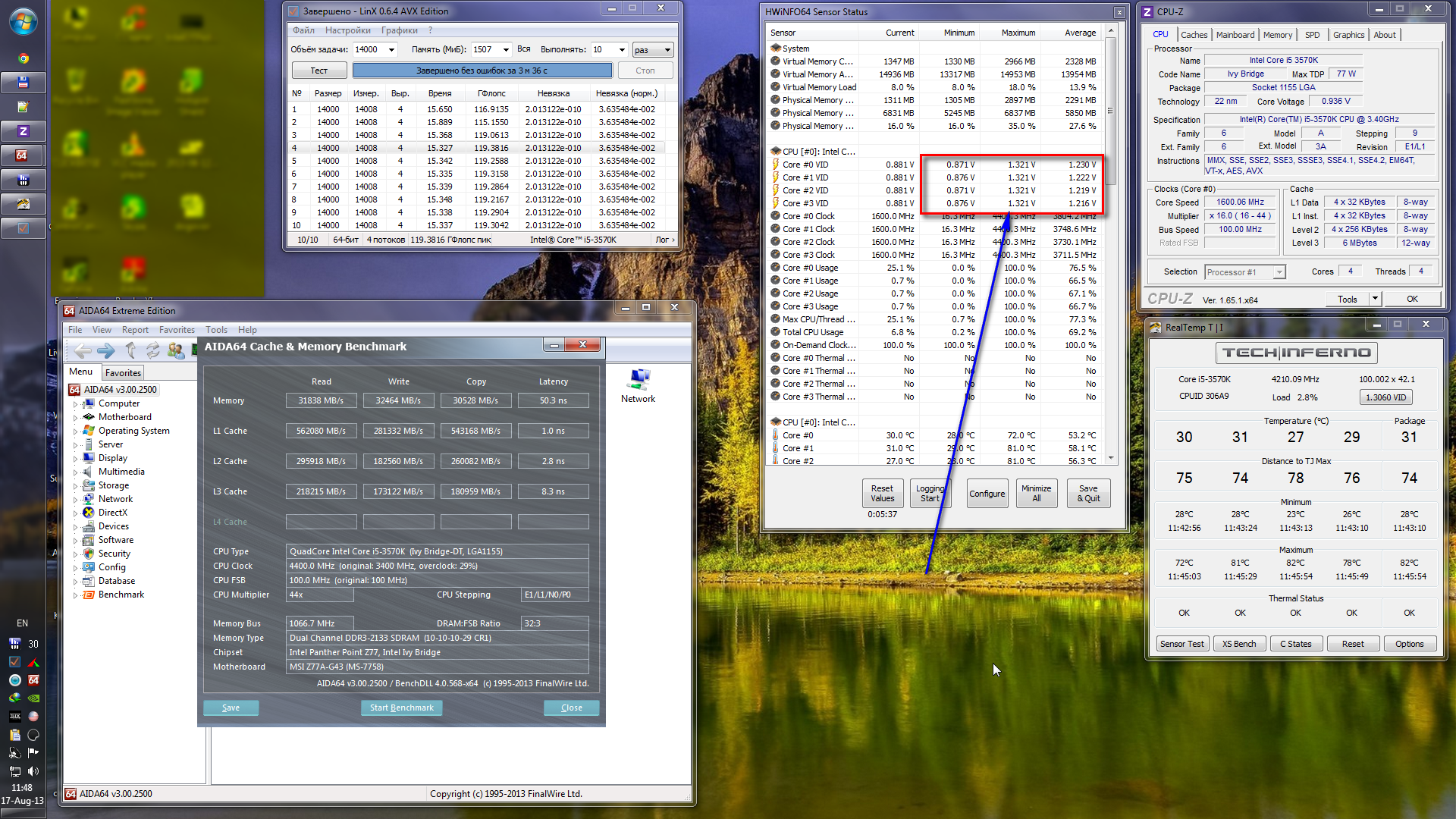
Task: Open the problem size dropdown showing 14000
Action: click(391, 50)
